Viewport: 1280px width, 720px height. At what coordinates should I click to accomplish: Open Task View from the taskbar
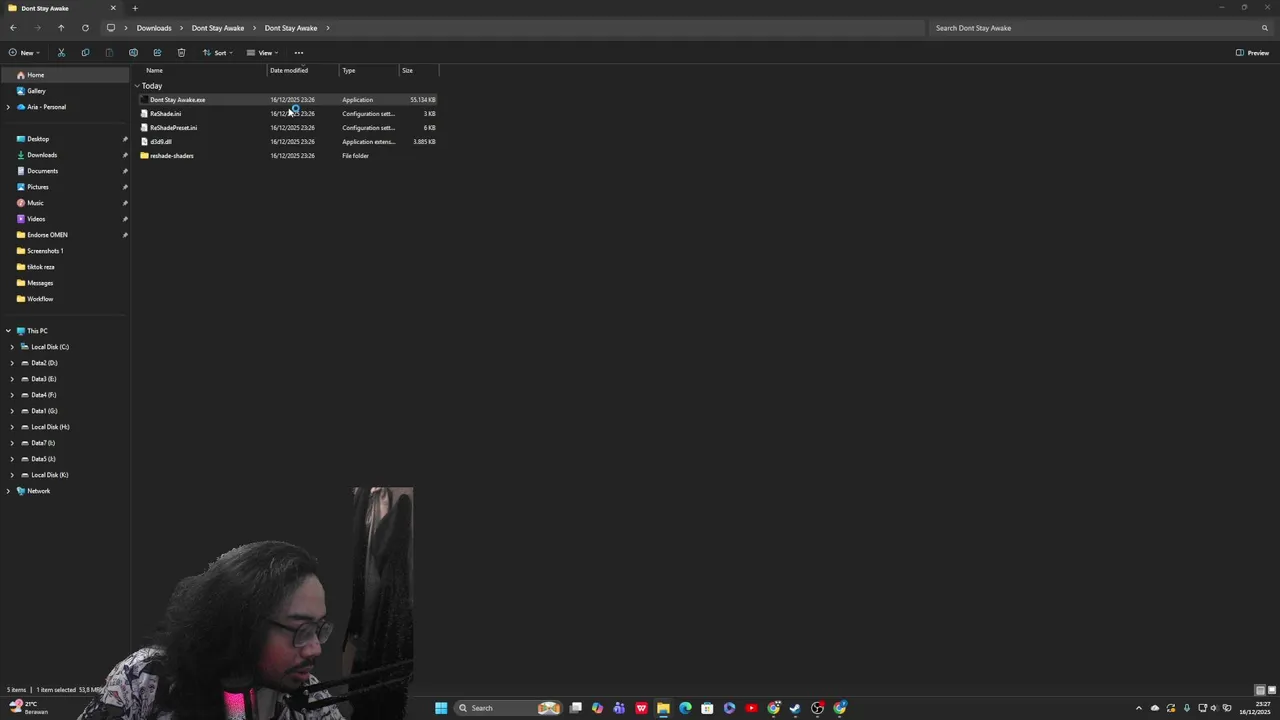[576, 708]
